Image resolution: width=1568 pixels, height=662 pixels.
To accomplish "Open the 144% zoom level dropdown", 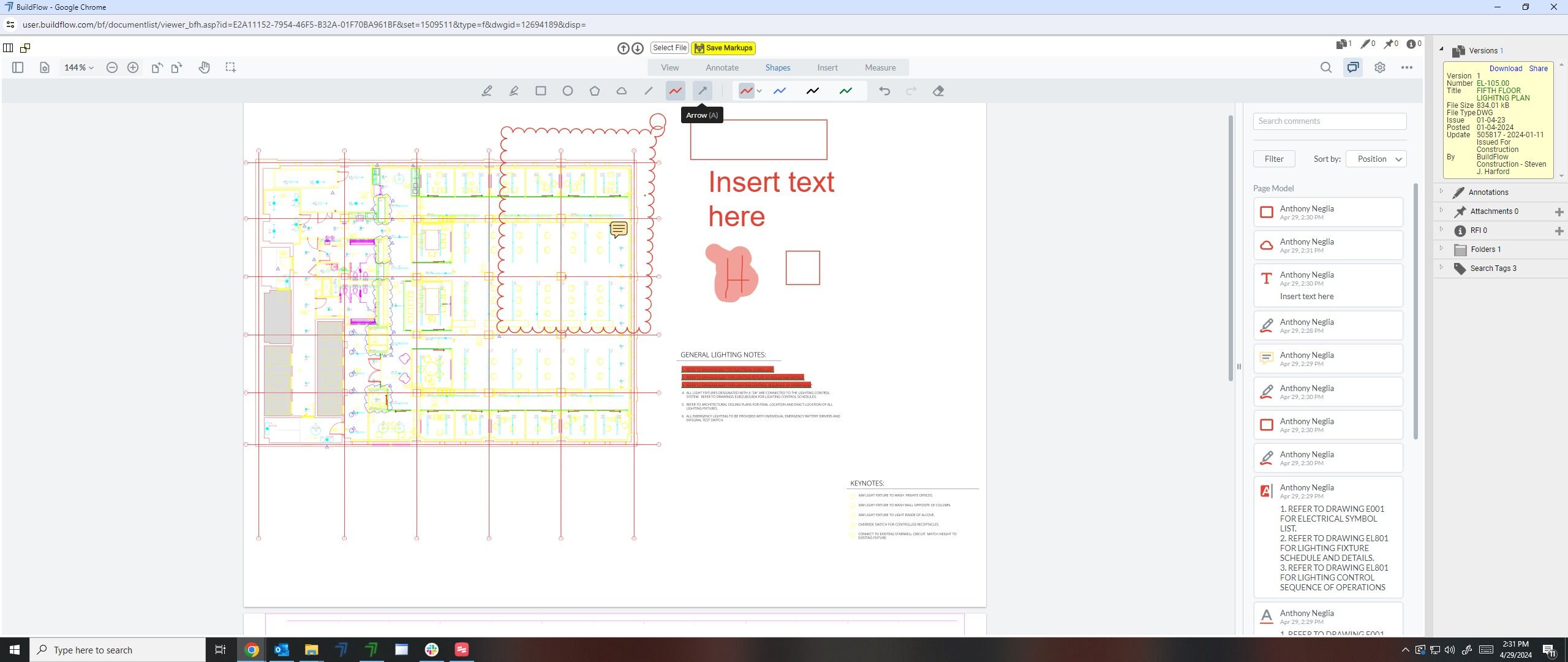I will click(x=79, y=67).
